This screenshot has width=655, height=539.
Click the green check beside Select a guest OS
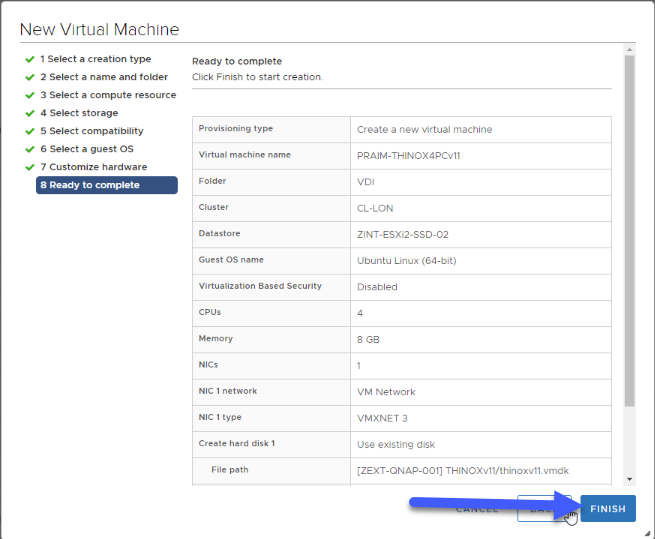tap(30, 149)
